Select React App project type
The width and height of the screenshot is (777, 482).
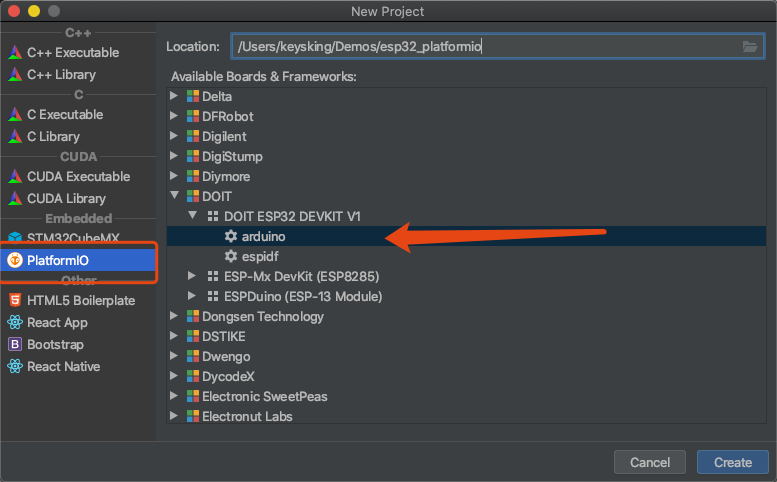click(x=57, y=322)
